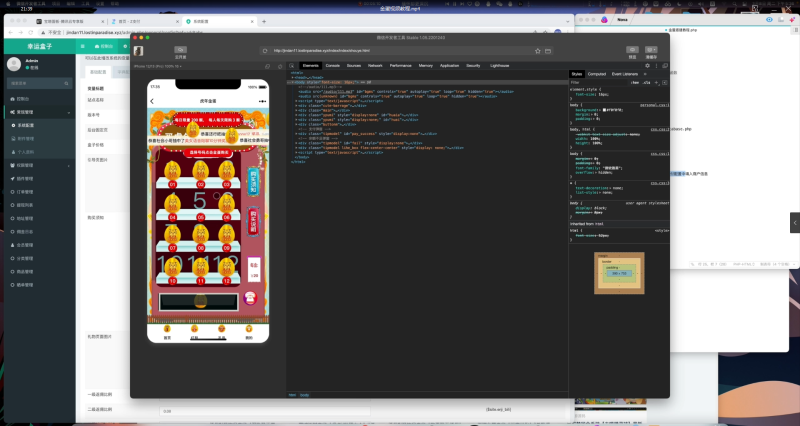Open the Event Listeners tab

click(624, 74)
